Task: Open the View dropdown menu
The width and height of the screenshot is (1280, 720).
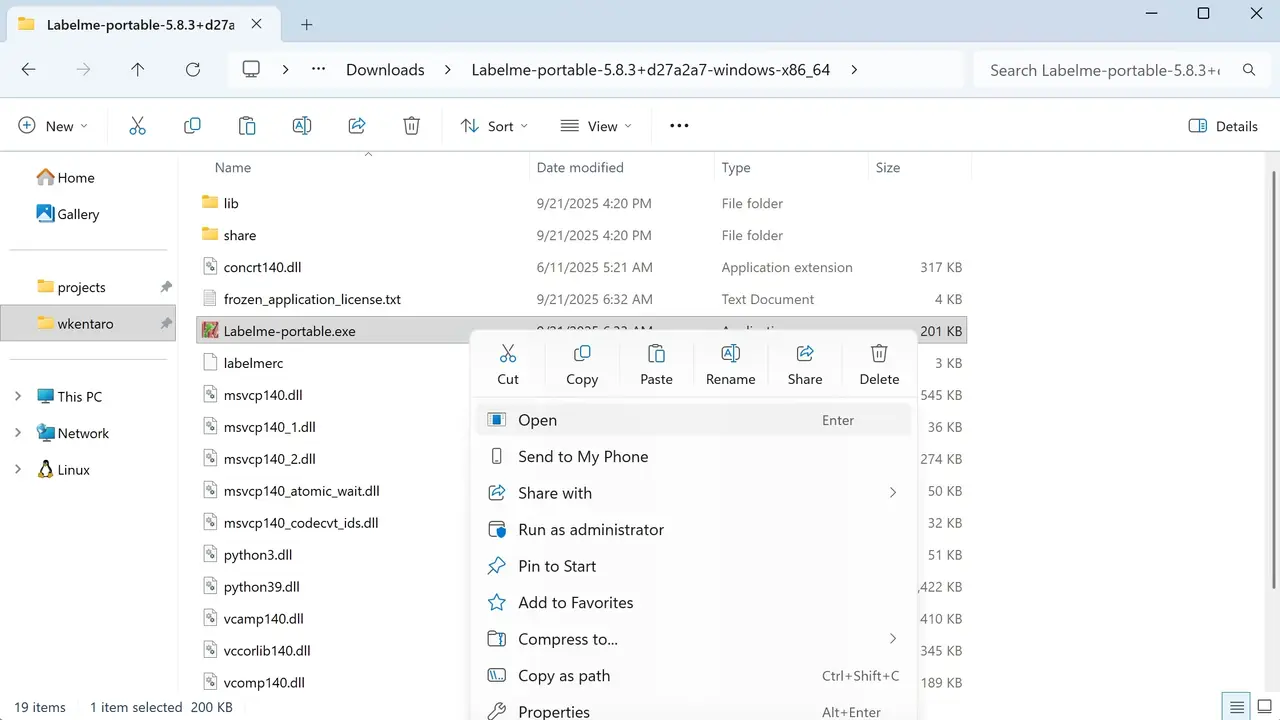Action: (596, 126)
